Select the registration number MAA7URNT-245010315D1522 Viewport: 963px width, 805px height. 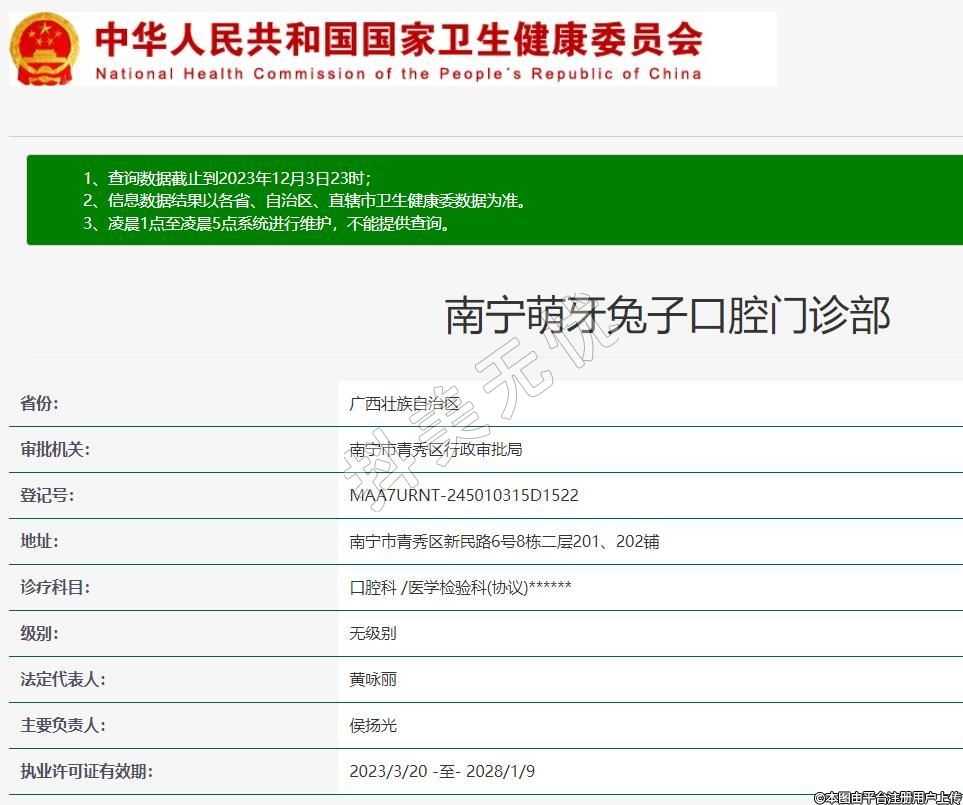coord(464,496)
